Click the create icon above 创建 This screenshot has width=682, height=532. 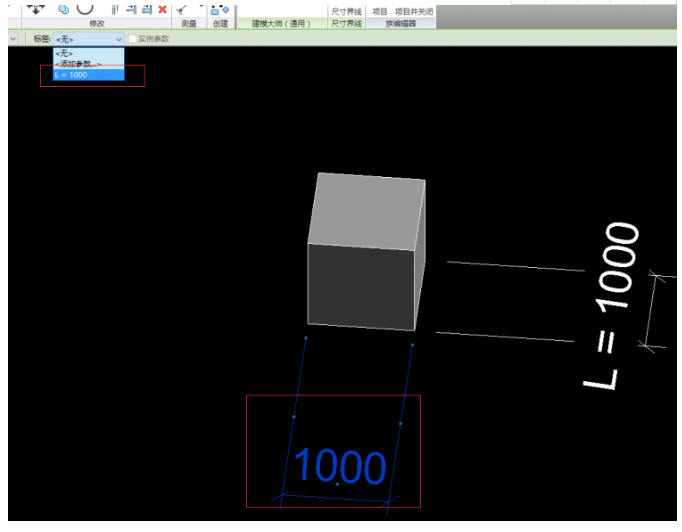[220, 9]
